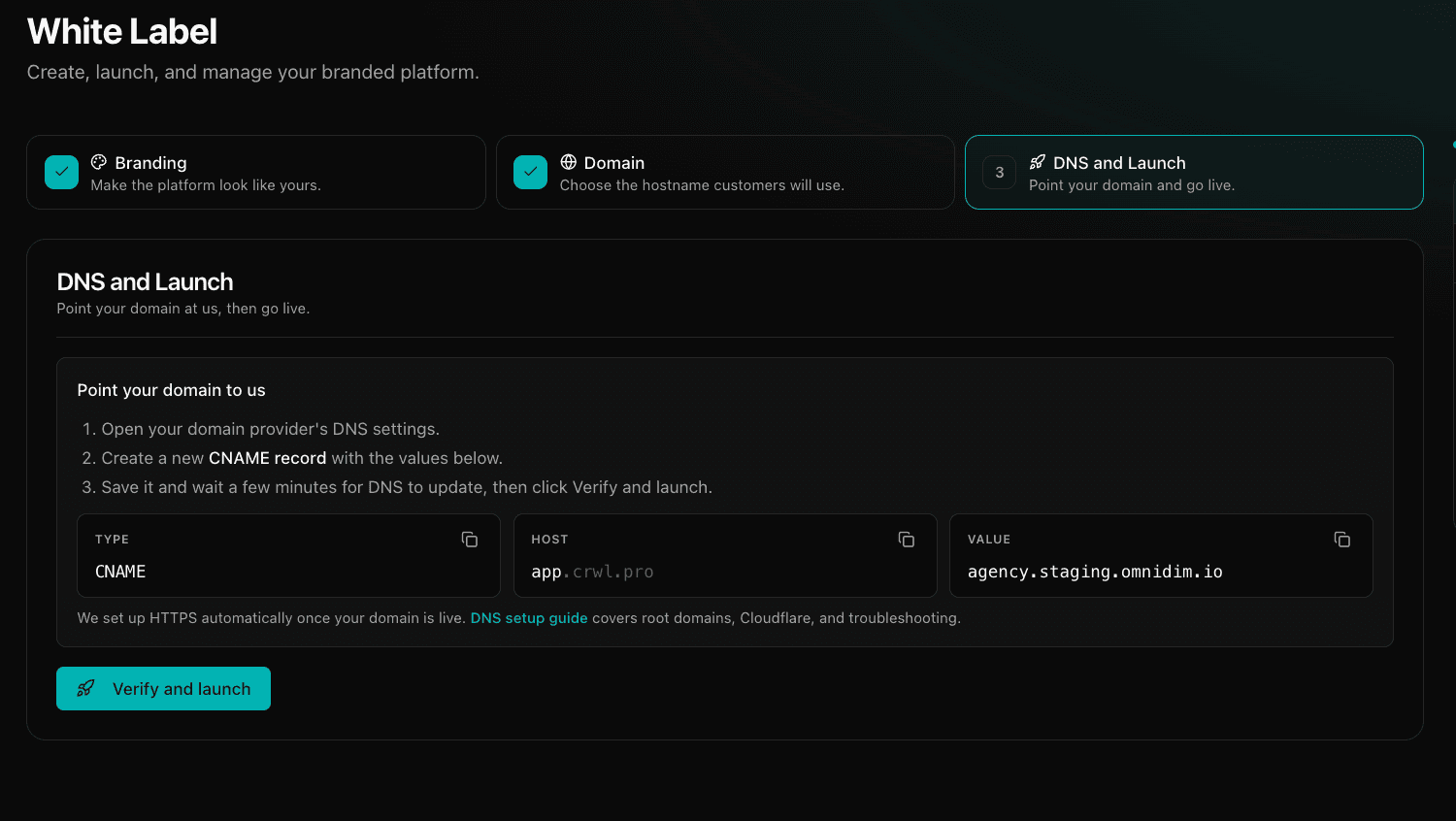
Task: Click the VALUE field label
Action: [989, 540]
